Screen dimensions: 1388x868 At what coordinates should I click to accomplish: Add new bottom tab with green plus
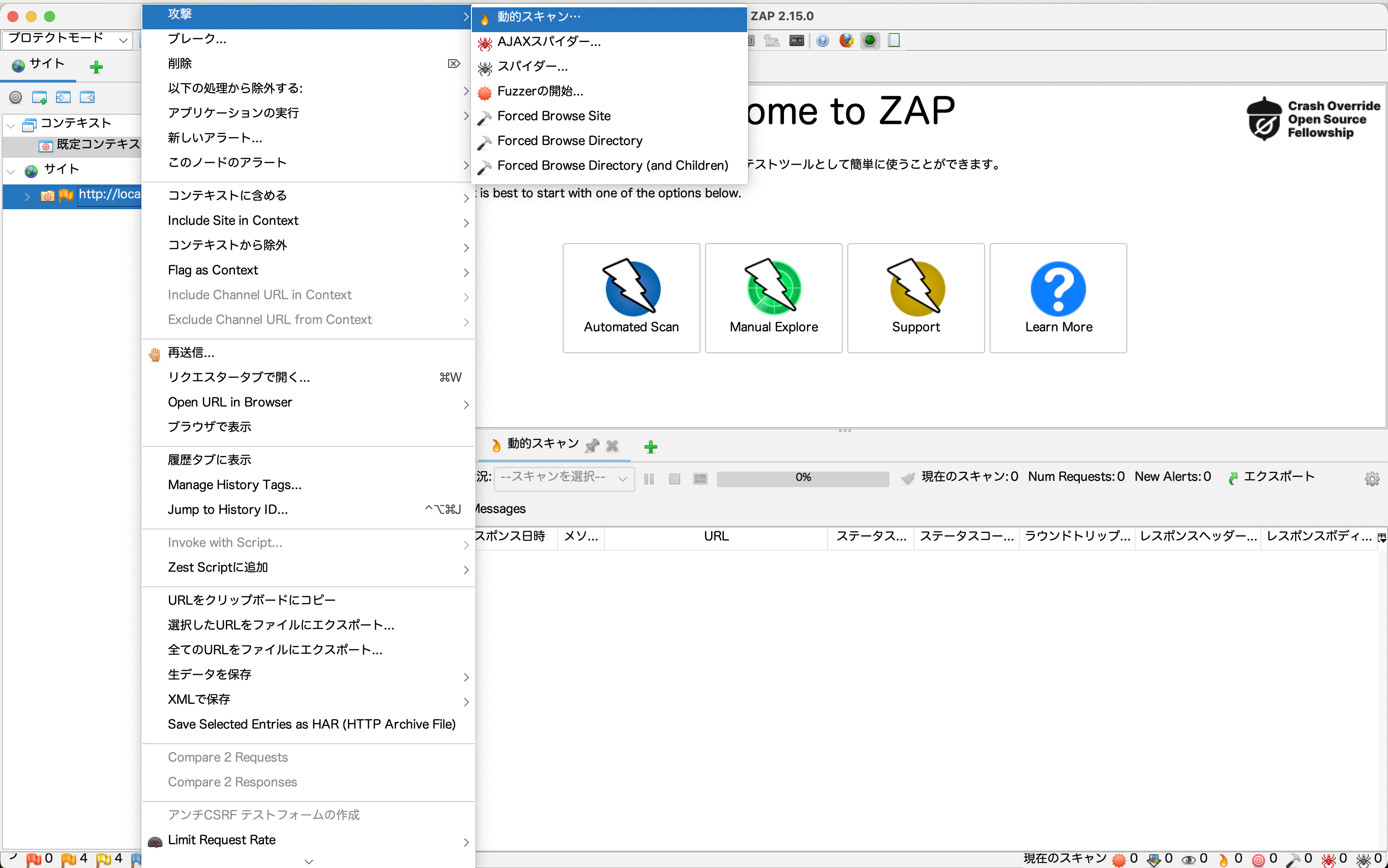650,447
